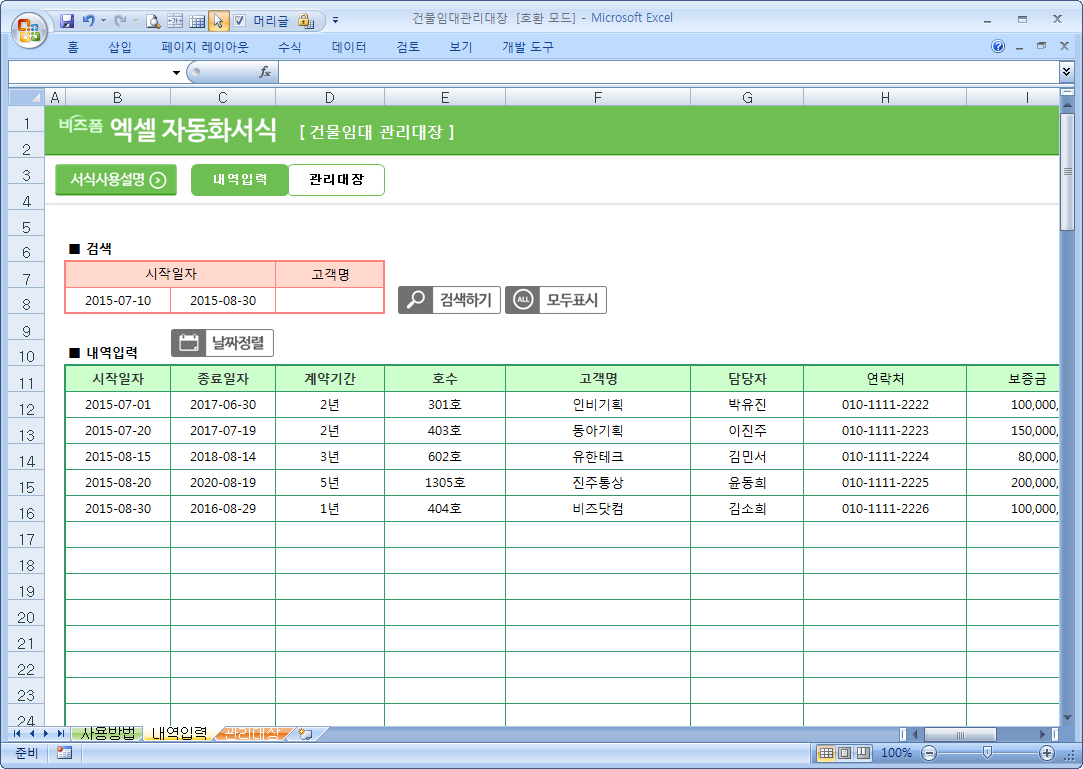The width and height of the screenshot is (1083, 769).
Task: Open Excel Help question mark icon
Action: (x=998, y=47)
